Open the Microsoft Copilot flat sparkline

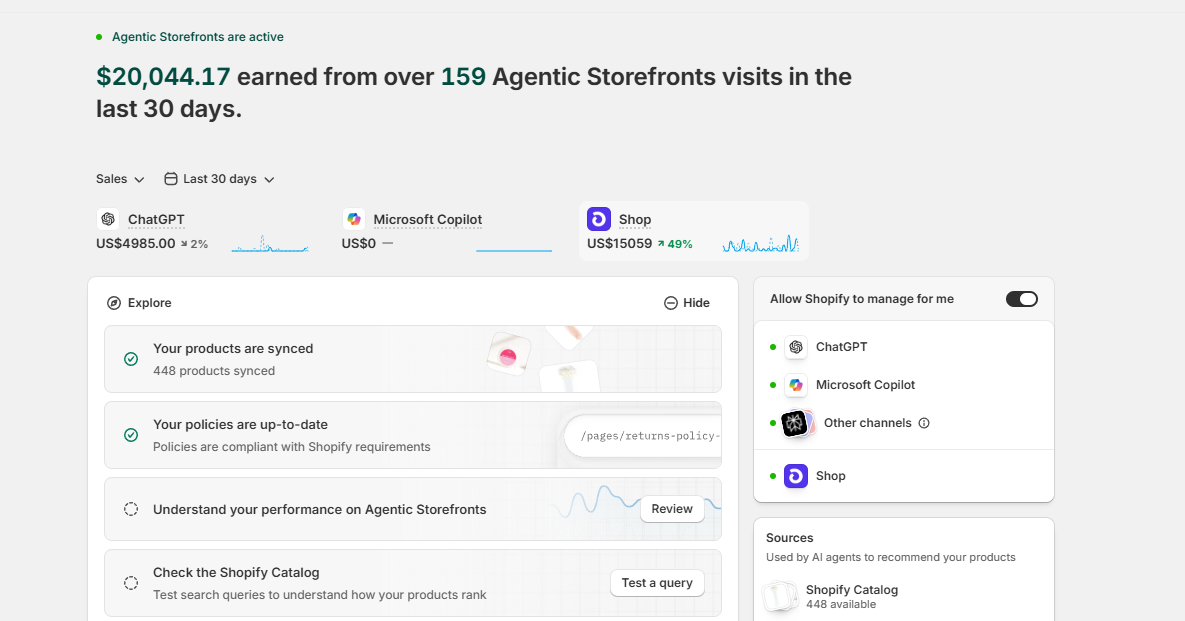(514, 249)
